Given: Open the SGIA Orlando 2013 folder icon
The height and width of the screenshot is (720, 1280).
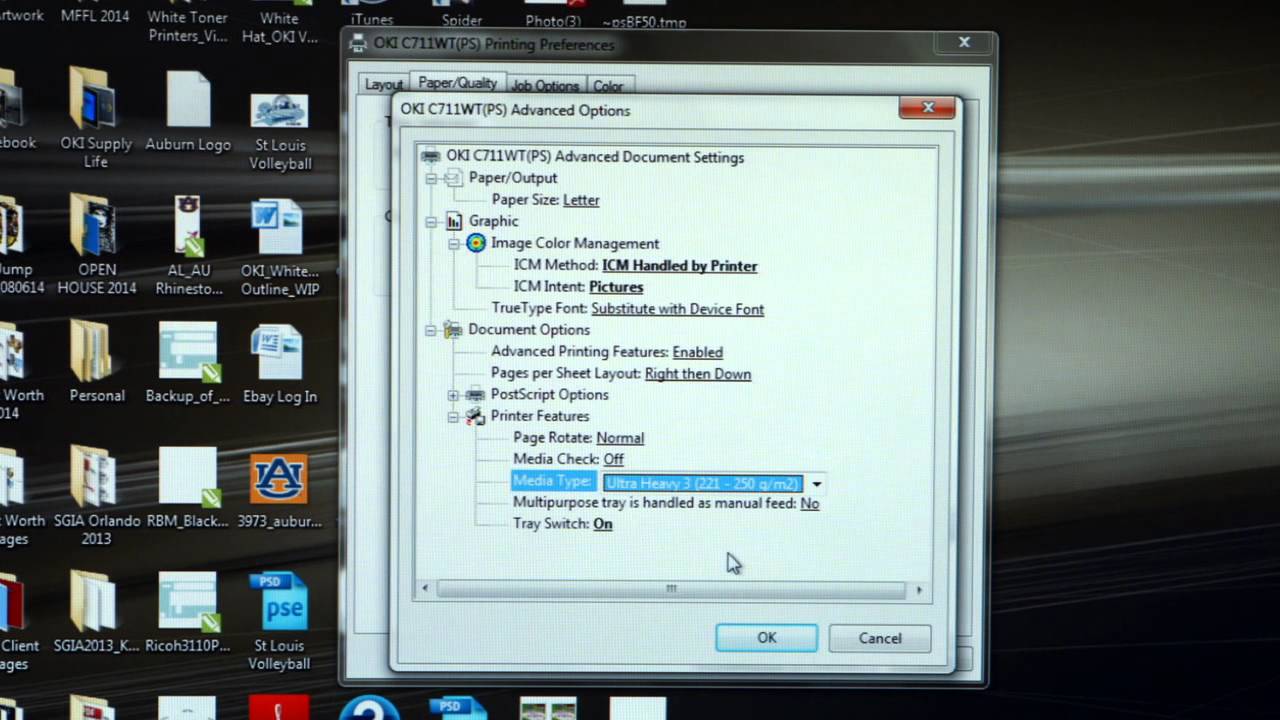Looking at the screenshot, I should pyautogui.click(x=95, y=477).
